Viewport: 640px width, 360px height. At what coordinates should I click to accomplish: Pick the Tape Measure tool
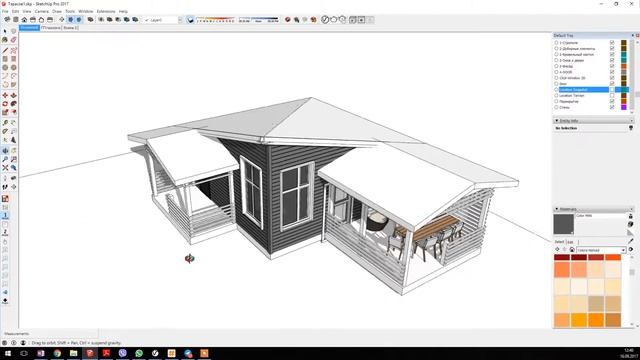[x=5, y=123]
